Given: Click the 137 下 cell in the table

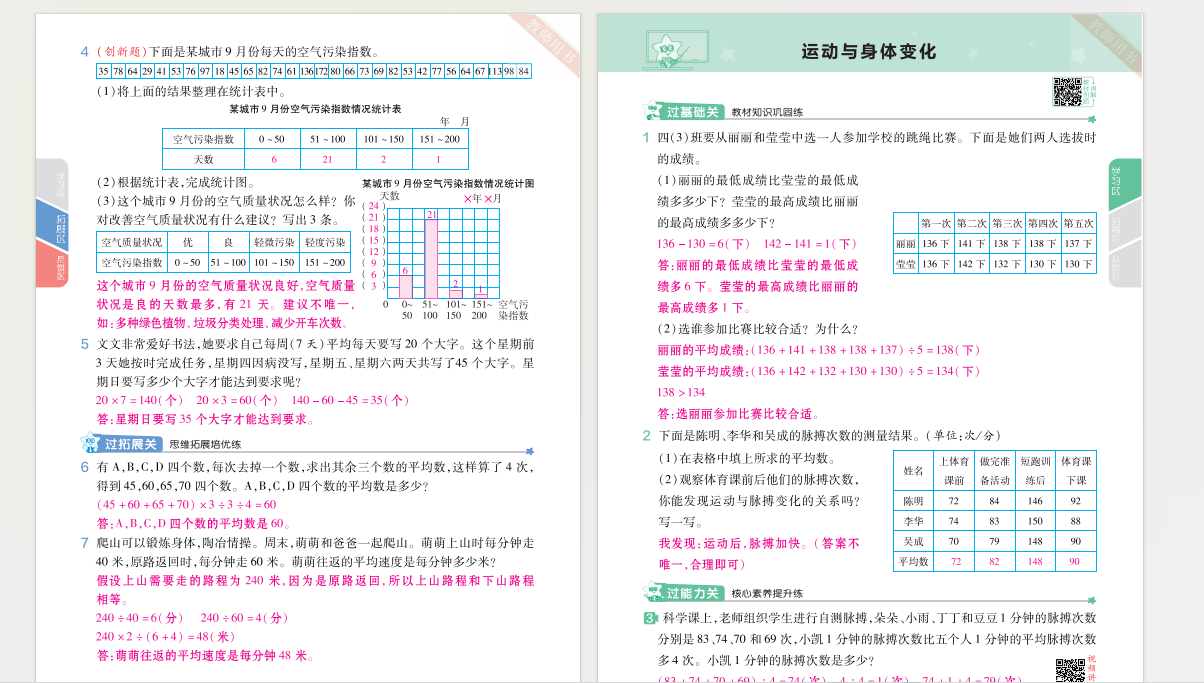Looking at the screenshot, I should tap(1079, 243).
